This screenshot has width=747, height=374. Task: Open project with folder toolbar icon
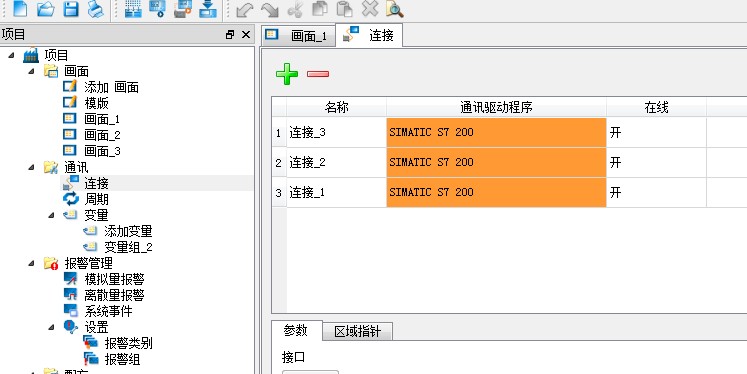pos(46,9)
